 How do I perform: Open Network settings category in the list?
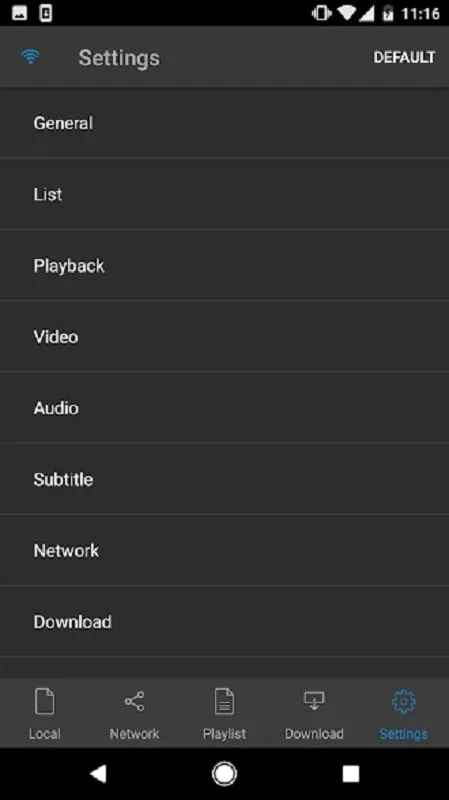click(224, 550)
